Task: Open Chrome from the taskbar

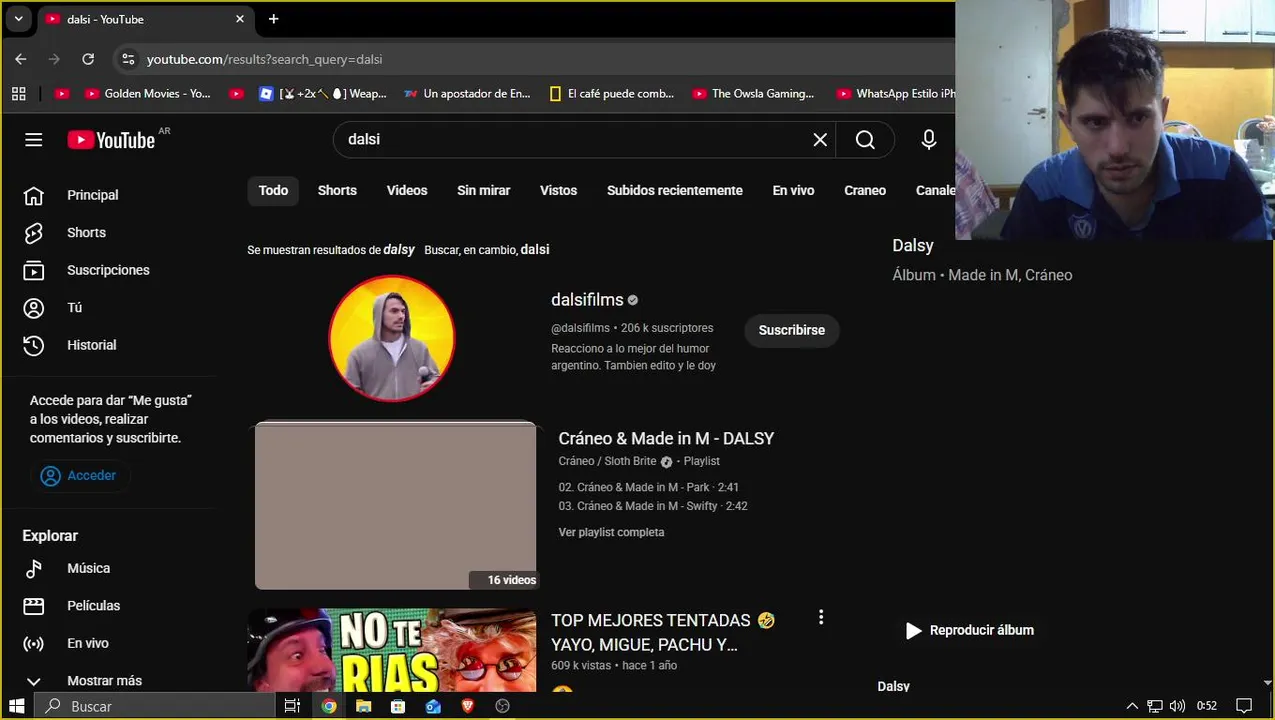Action: (328, 706)
